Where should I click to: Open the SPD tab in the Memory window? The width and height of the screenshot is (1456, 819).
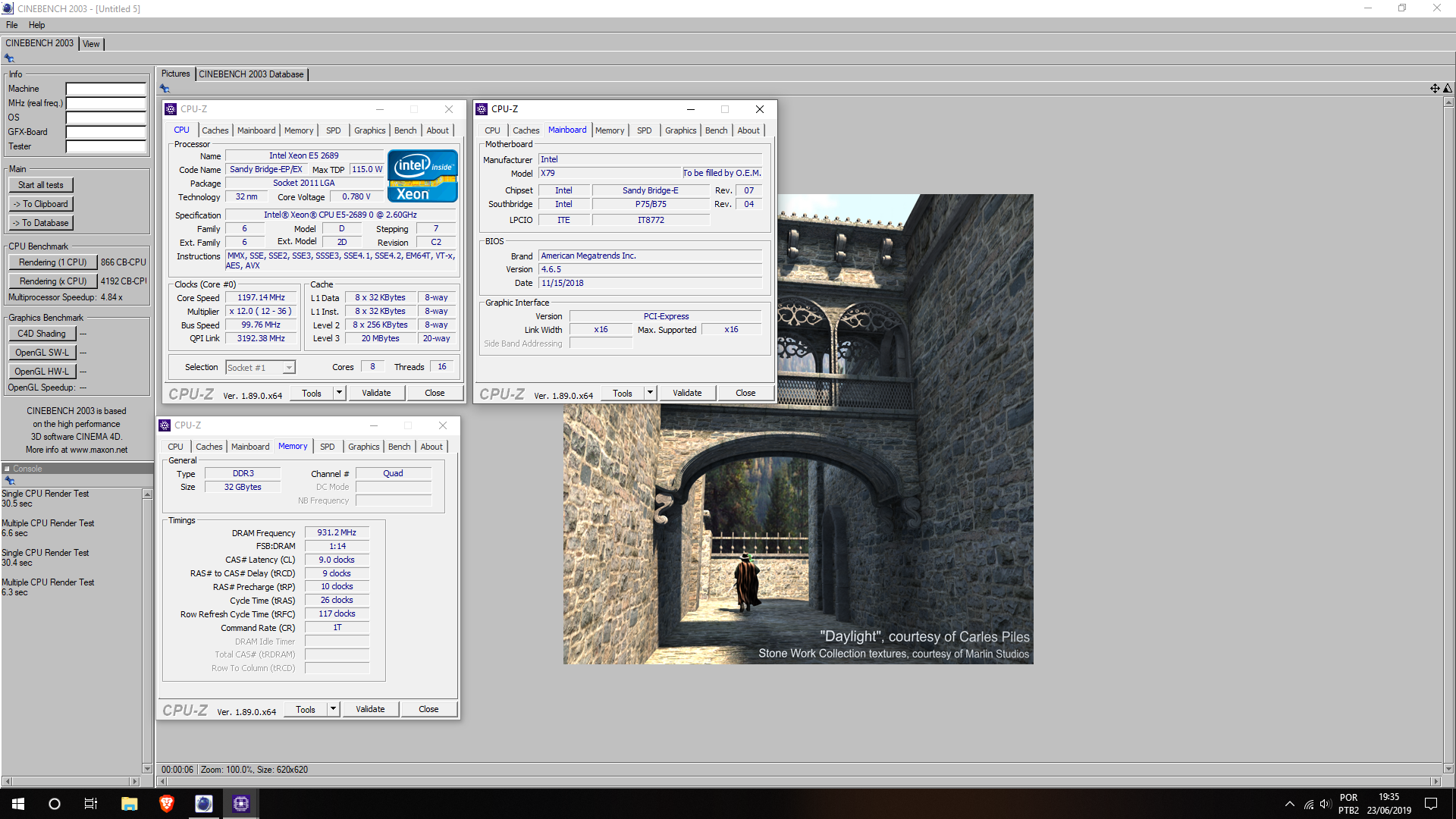click(x=328, y=447)
